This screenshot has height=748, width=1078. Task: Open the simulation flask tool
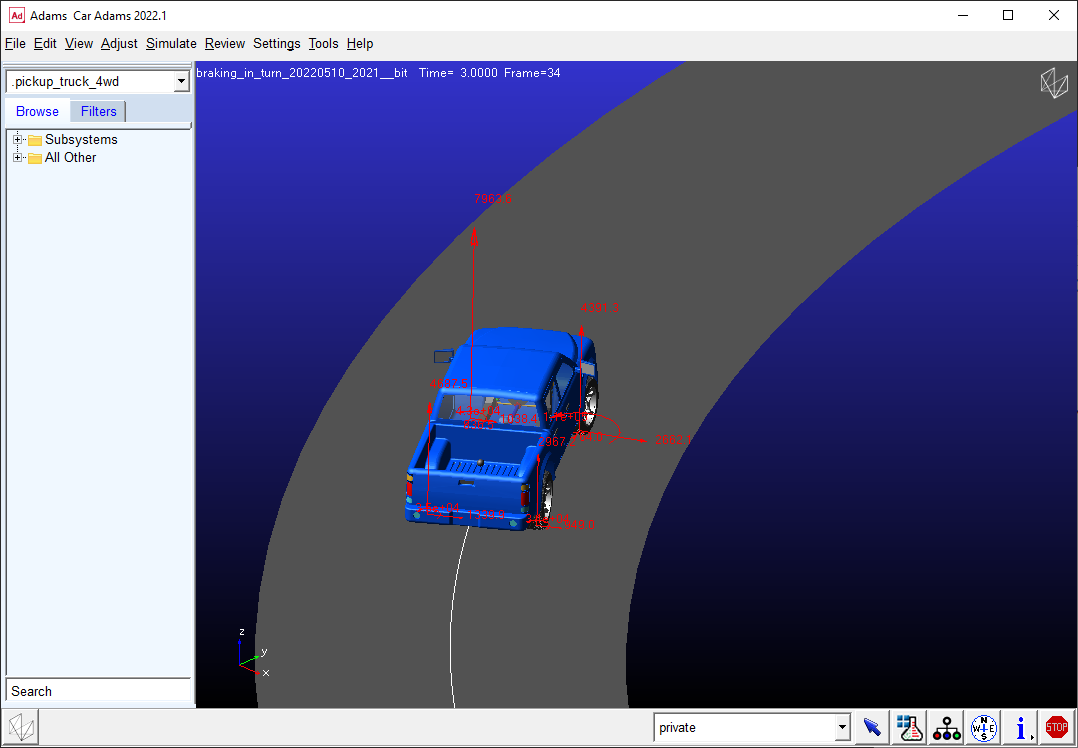[x=910, y=727]
